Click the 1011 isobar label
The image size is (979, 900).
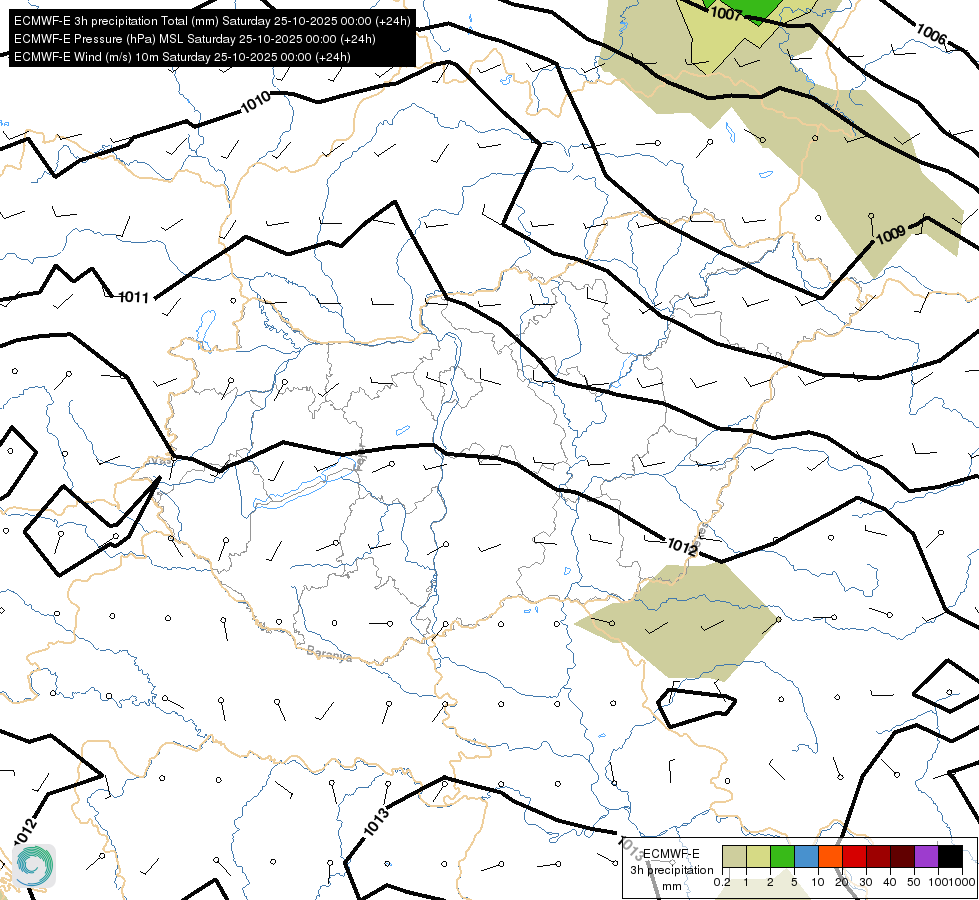[134, 297]
